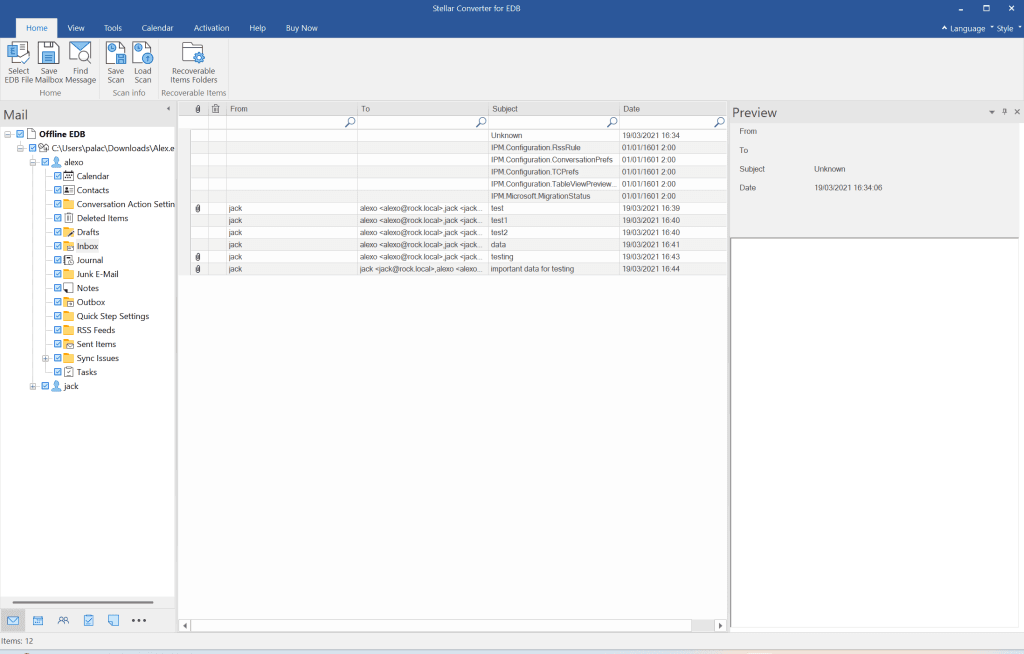Click the deleted column trash header icon
Viewport: 1024px width, 654px height.
click(216, 109)
